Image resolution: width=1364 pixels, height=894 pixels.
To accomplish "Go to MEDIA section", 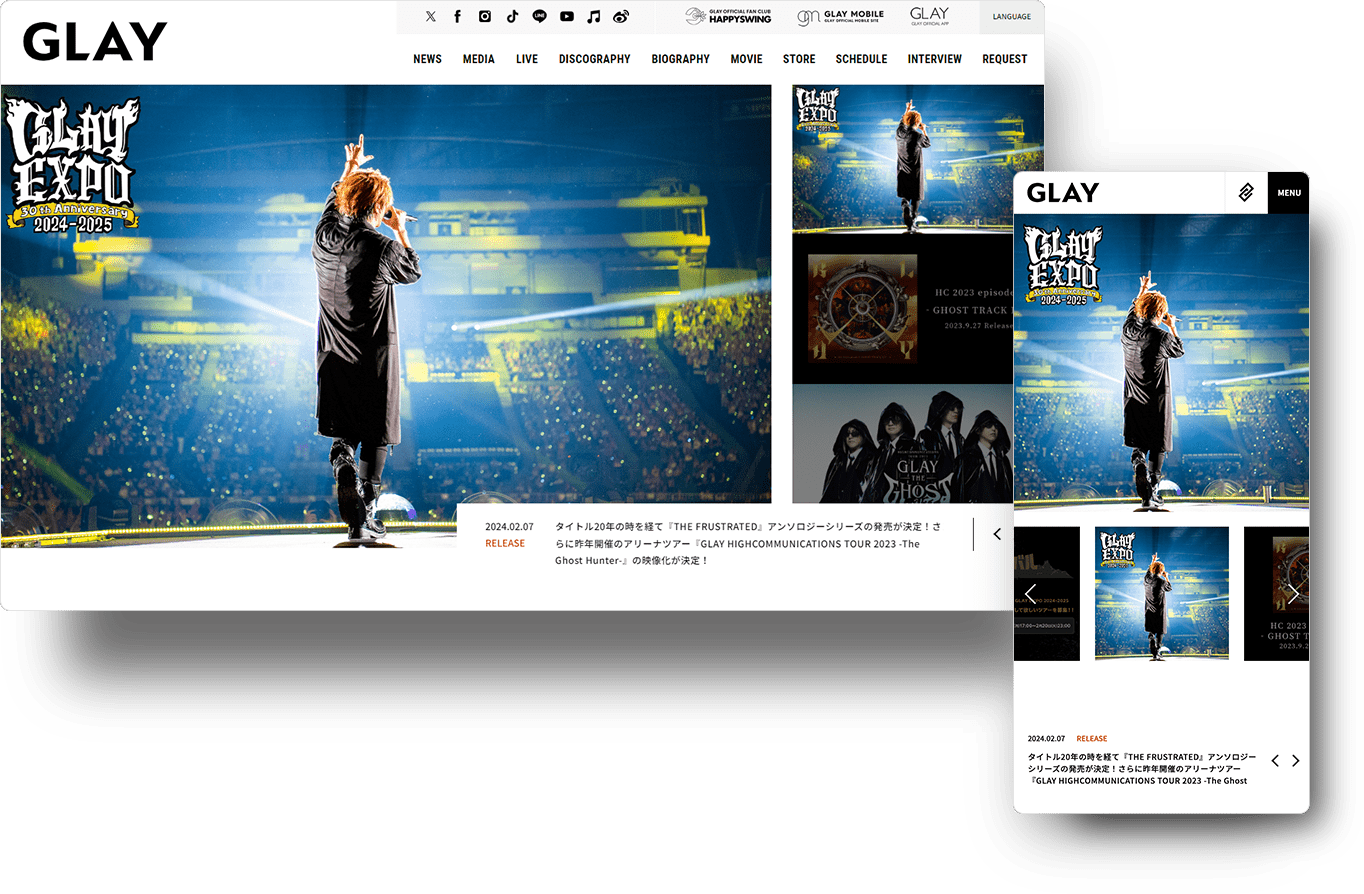I will click(478, 59).
